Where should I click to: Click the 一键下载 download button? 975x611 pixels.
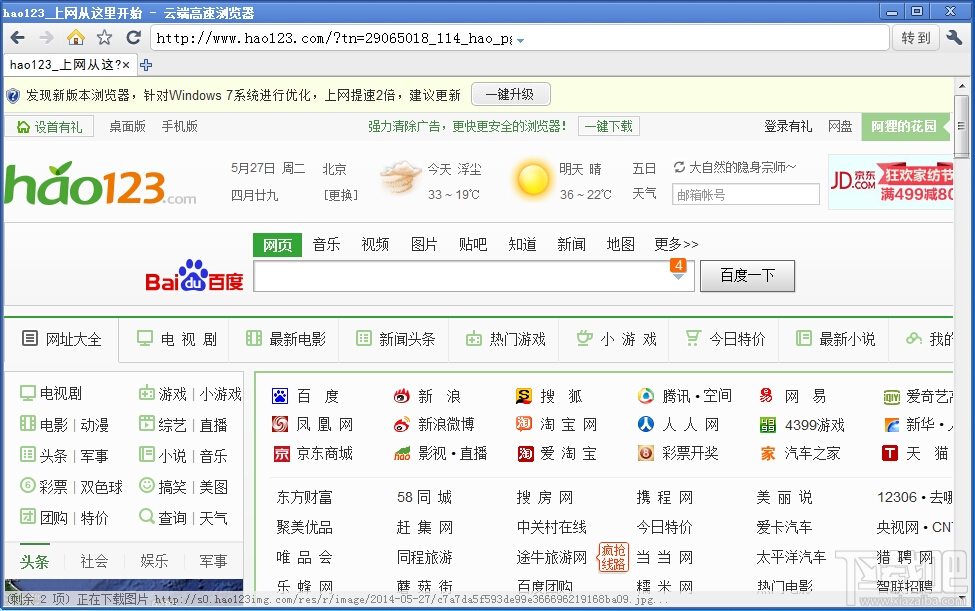click(608, 126)
